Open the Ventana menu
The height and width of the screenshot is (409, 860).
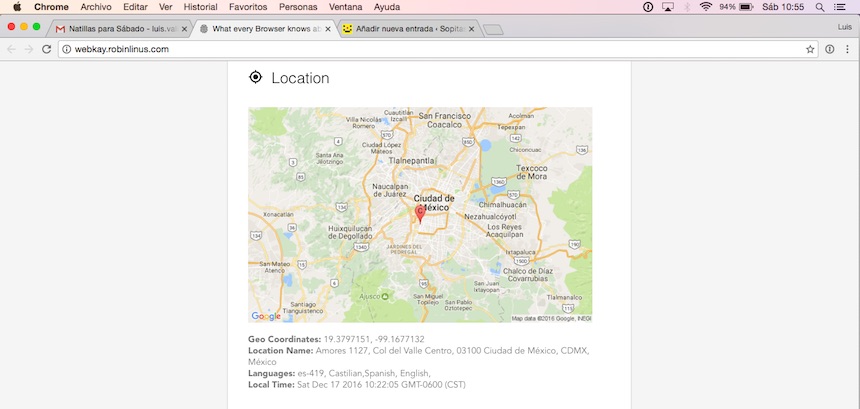[345, 6]
